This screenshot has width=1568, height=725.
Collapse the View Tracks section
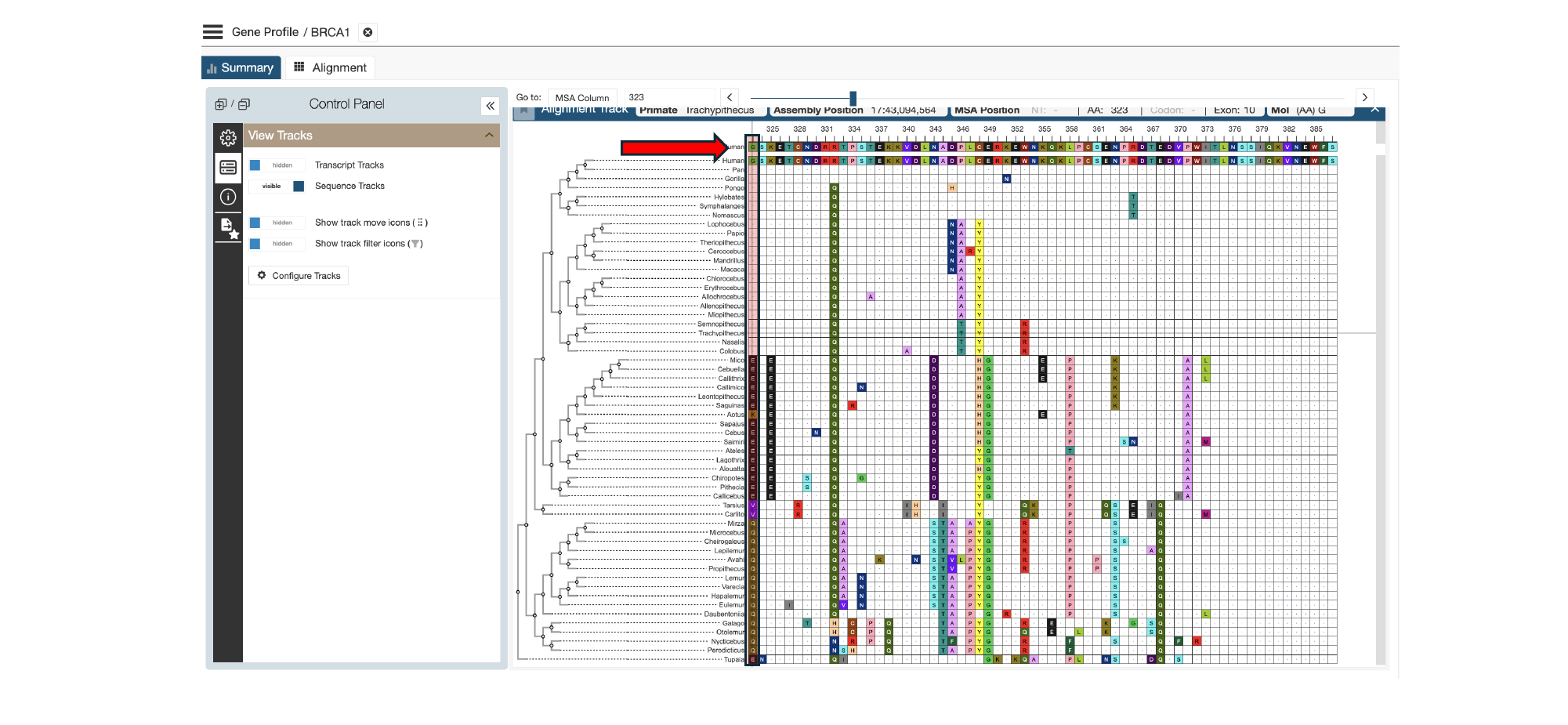pos(489,136)
